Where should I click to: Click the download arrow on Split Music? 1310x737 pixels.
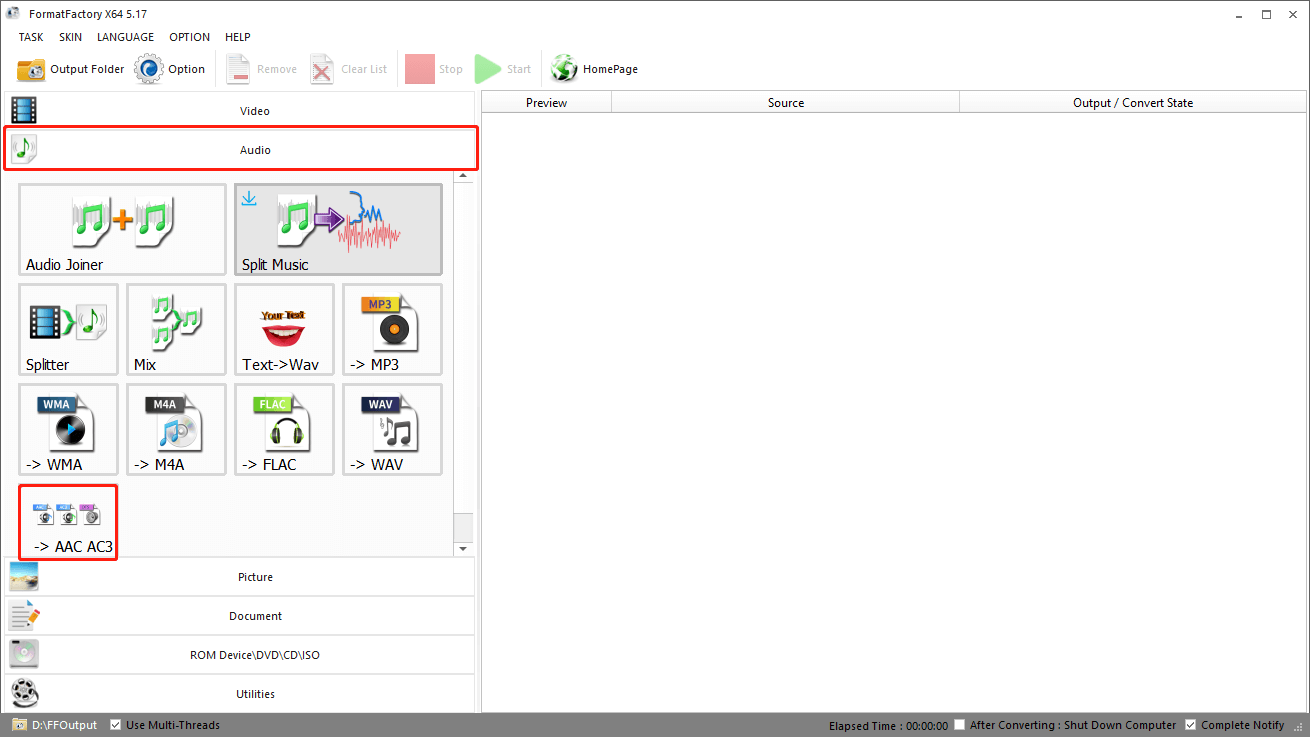click(249, 199)
